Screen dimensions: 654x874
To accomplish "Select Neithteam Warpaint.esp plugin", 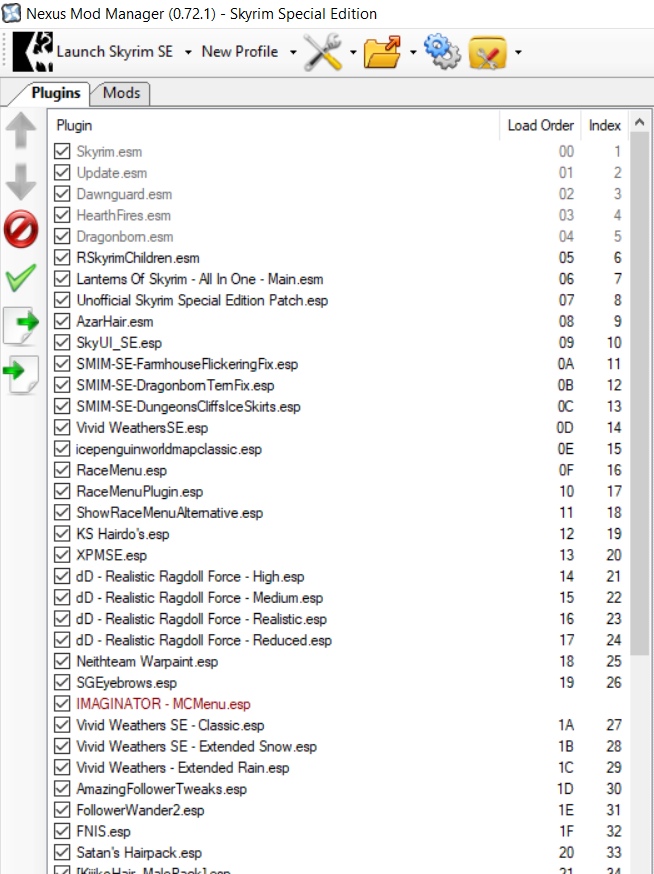I will click(x=338, y=662).
